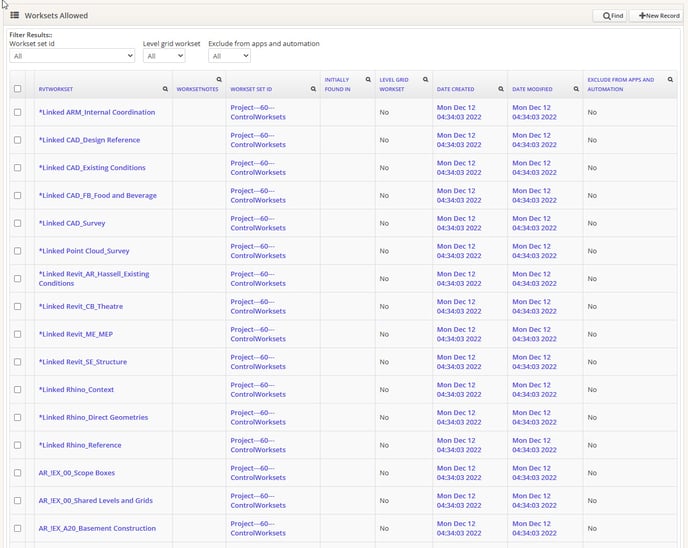The width and height of the screenshot is (688, 548).
Task: Click Project---60---ControlWorksets in *Linked CAD_Survey row
Action: (258, 223)
